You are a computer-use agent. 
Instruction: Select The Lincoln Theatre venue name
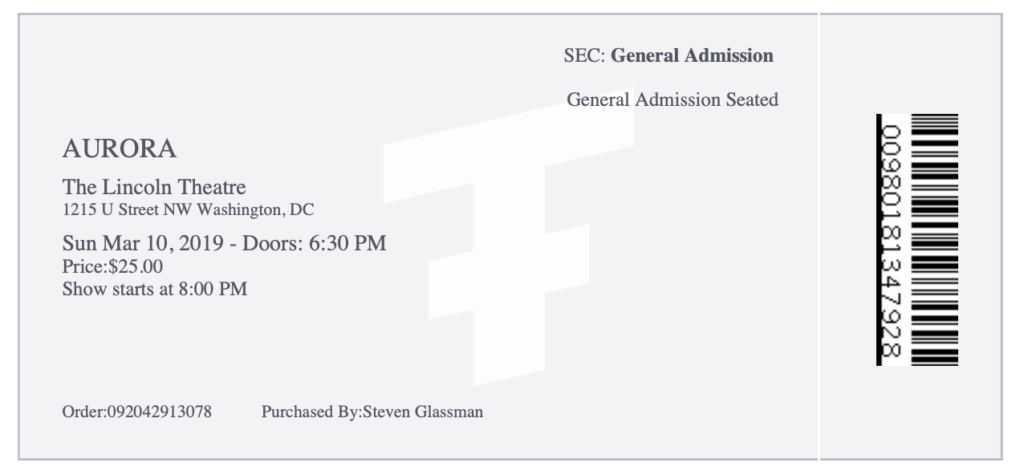pos(154,187)
